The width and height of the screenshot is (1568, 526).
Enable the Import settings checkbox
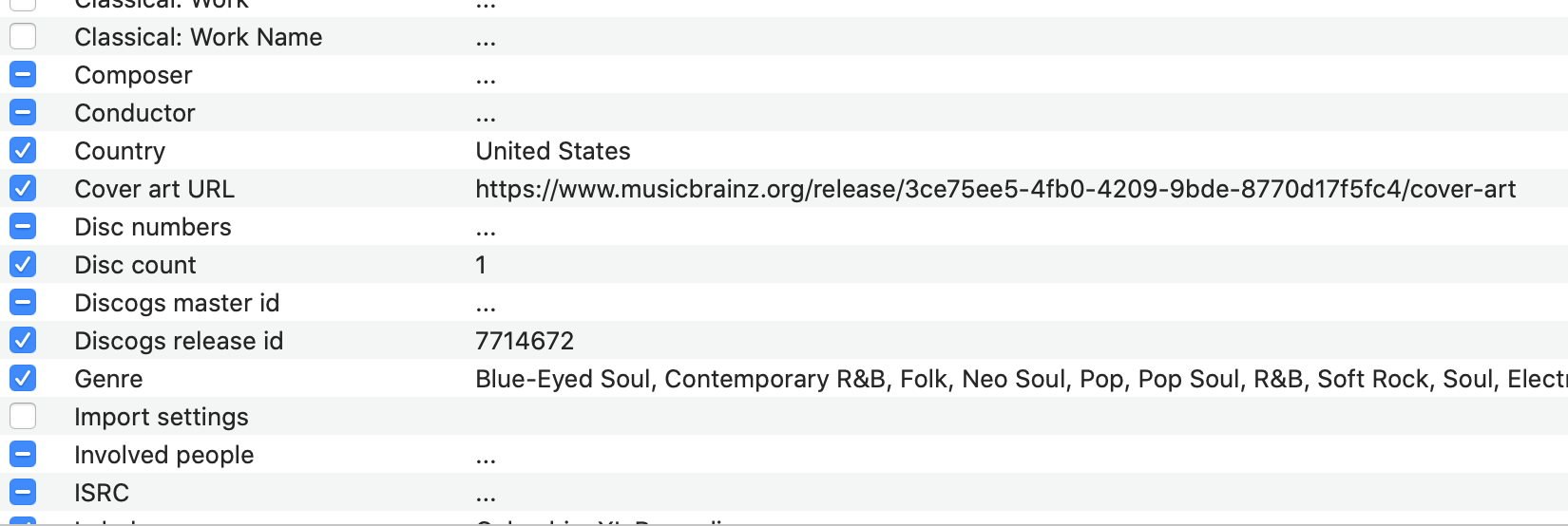23,417
